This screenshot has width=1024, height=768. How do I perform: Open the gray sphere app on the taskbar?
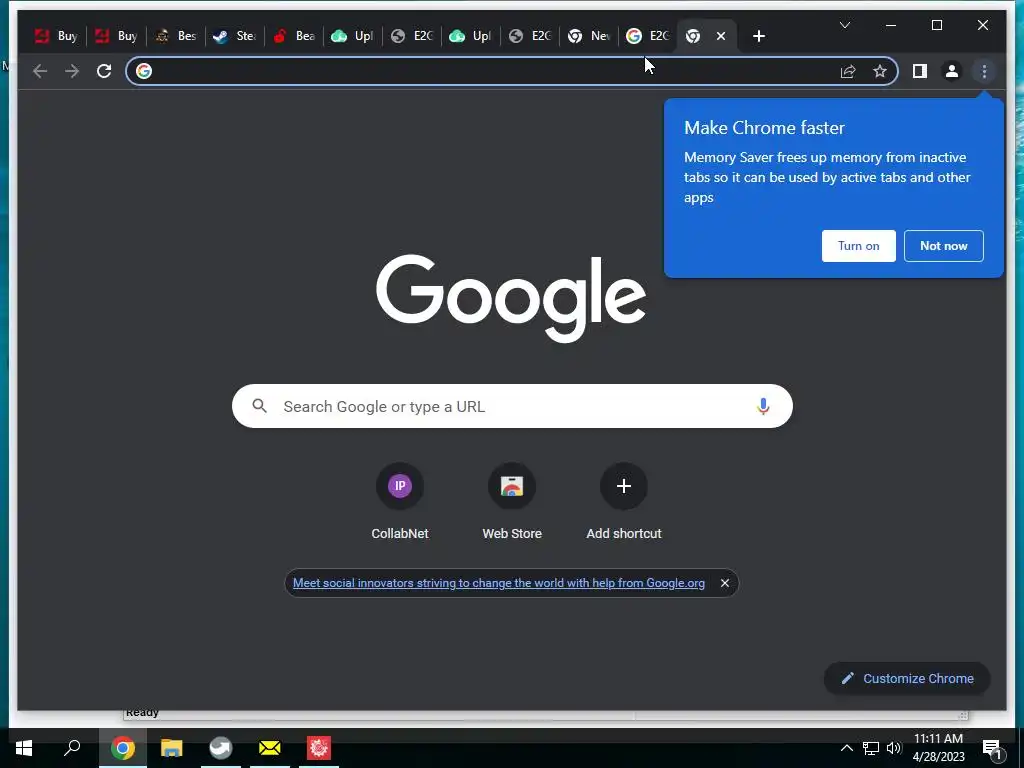[221, 748]
